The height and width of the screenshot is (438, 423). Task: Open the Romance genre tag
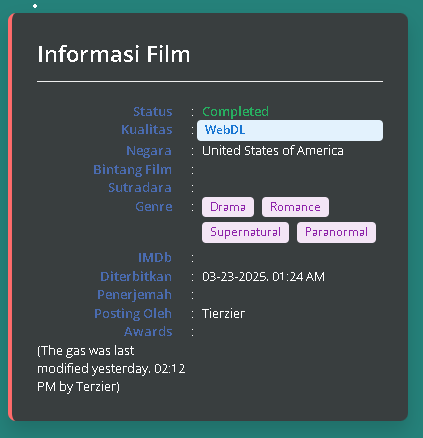tap(295, 207)
